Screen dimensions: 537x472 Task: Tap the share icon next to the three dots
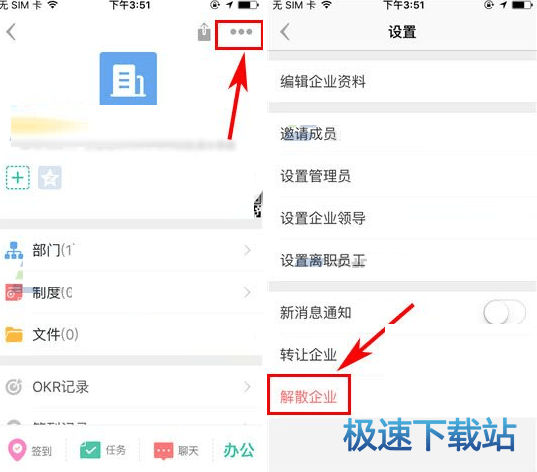(x=204, y=32)
